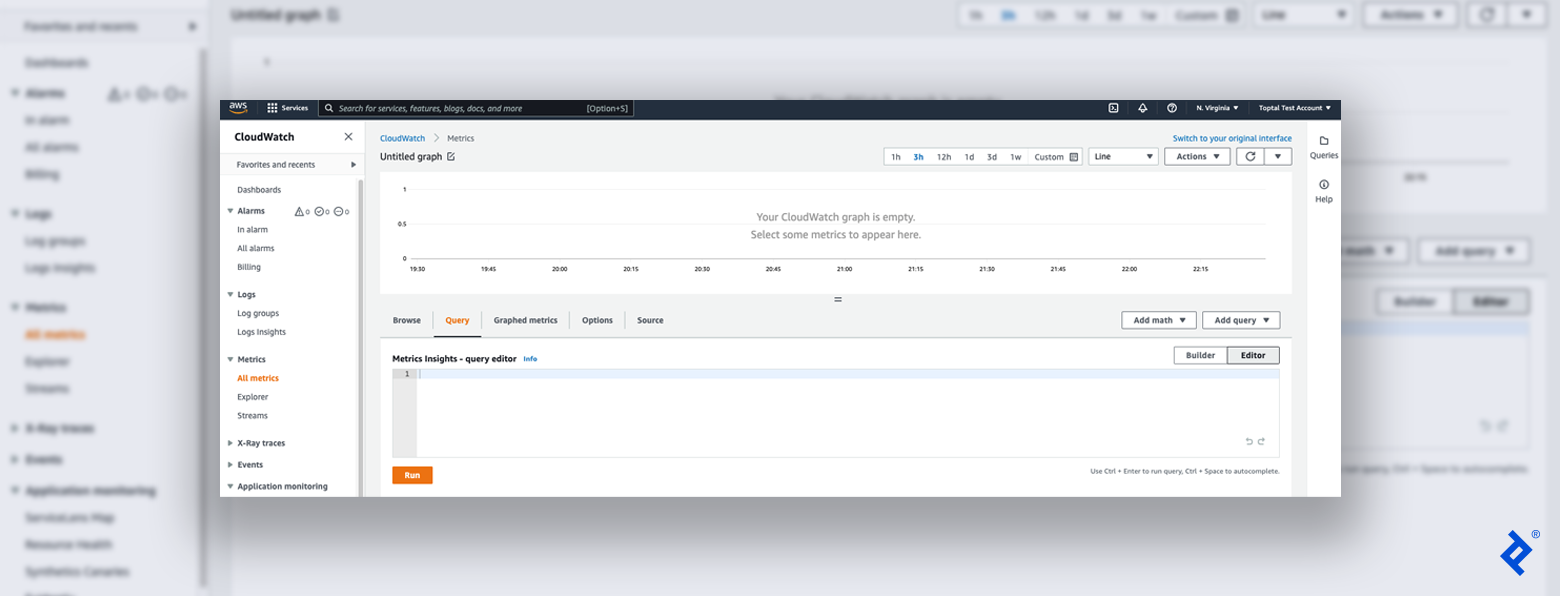The image size is (1560, 596).
Task: Collapse the Application monitoring section
Action: pyautogui.click(x=231, y=487)
